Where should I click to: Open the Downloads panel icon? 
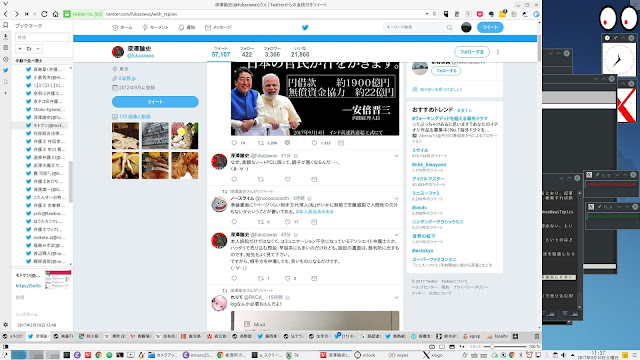pos(5,36)
